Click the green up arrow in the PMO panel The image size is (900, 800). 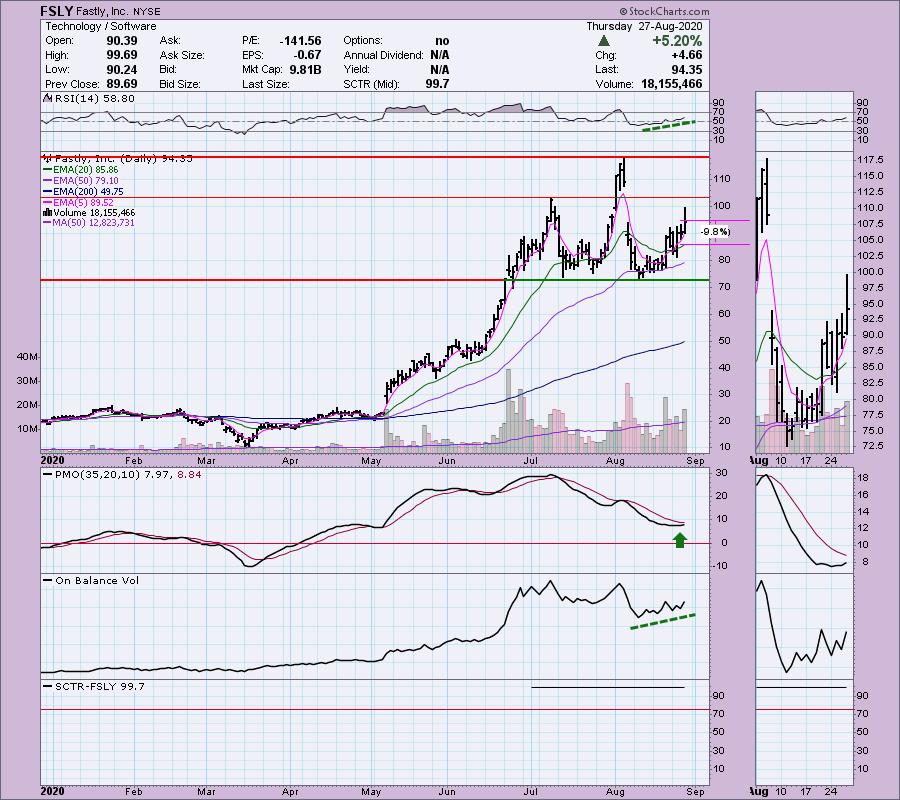pos(680,540)
